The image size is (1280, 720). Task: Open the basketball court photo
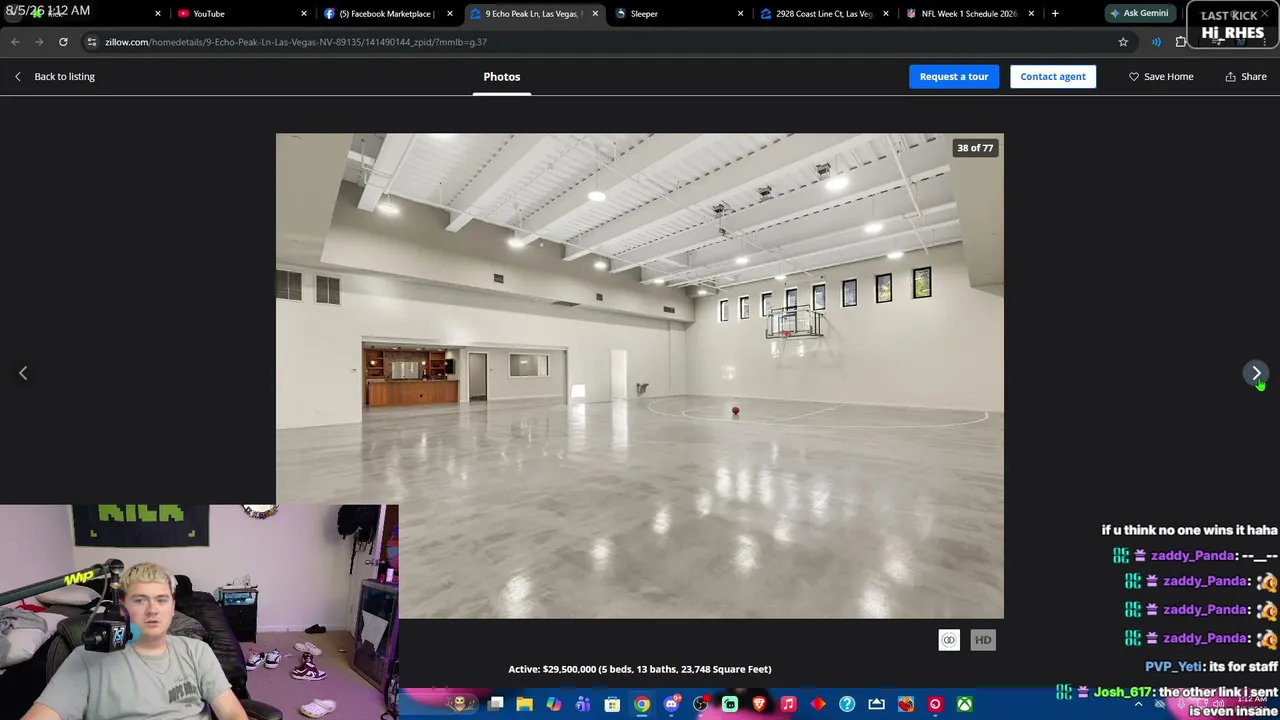(640, 375)
